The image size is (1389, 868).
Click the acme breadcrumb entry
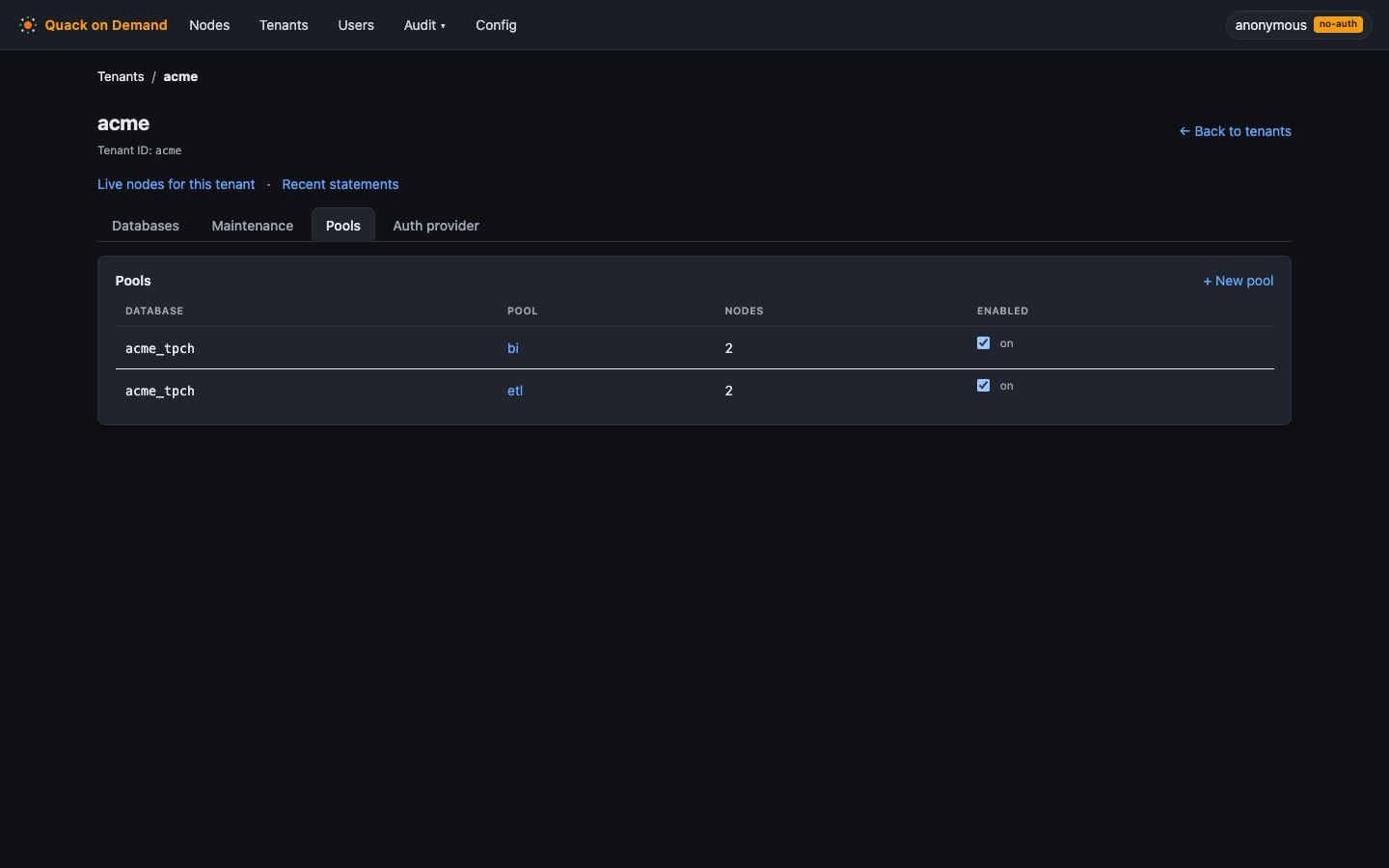(180, 76)
